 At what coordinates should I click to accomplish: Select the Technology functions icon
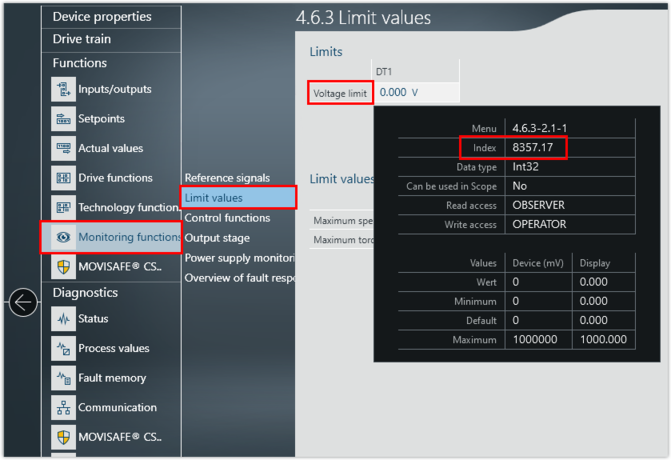point(64,208)
